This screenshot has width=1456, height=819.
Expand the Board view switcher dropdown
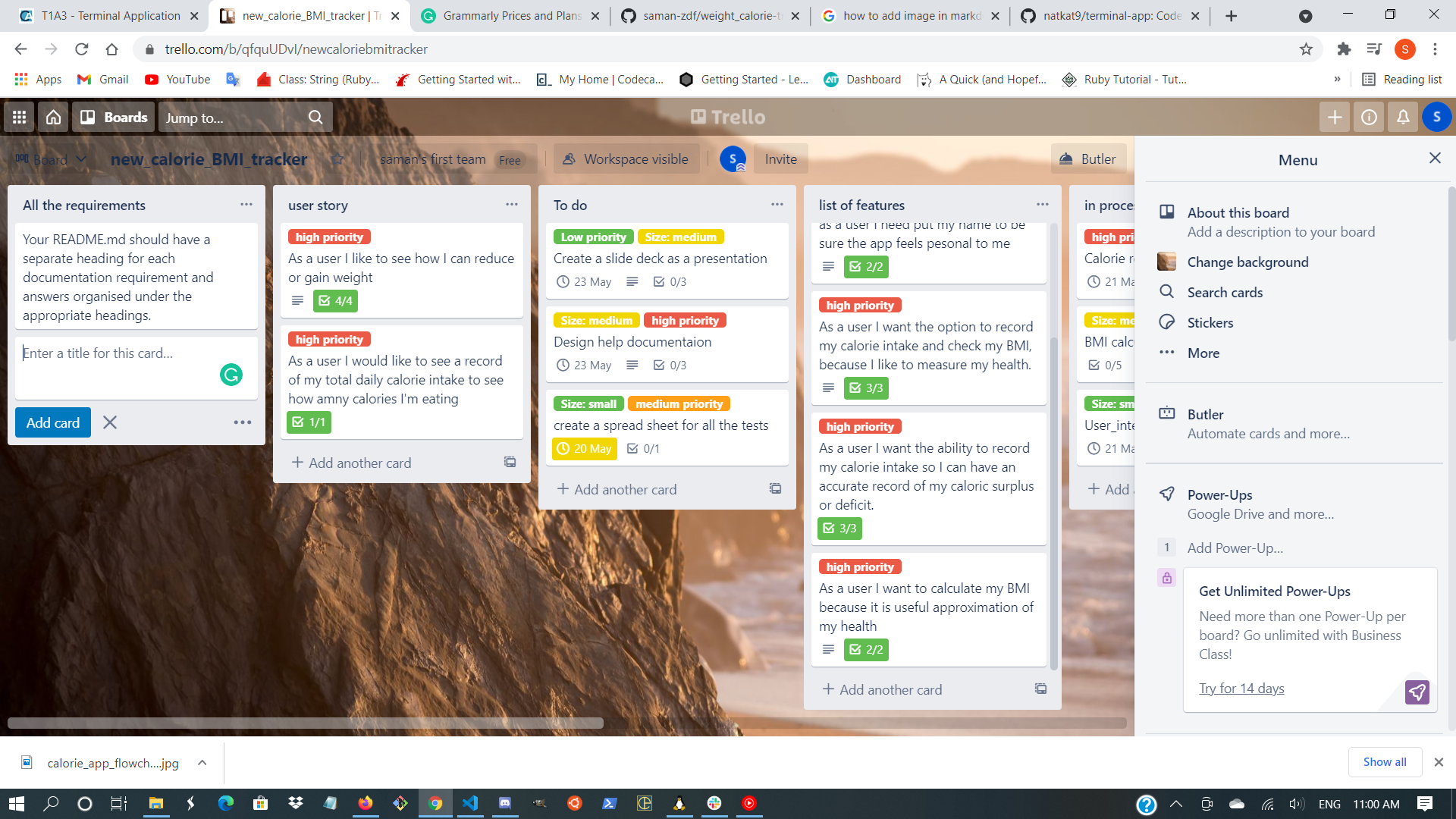pos(51,159)
